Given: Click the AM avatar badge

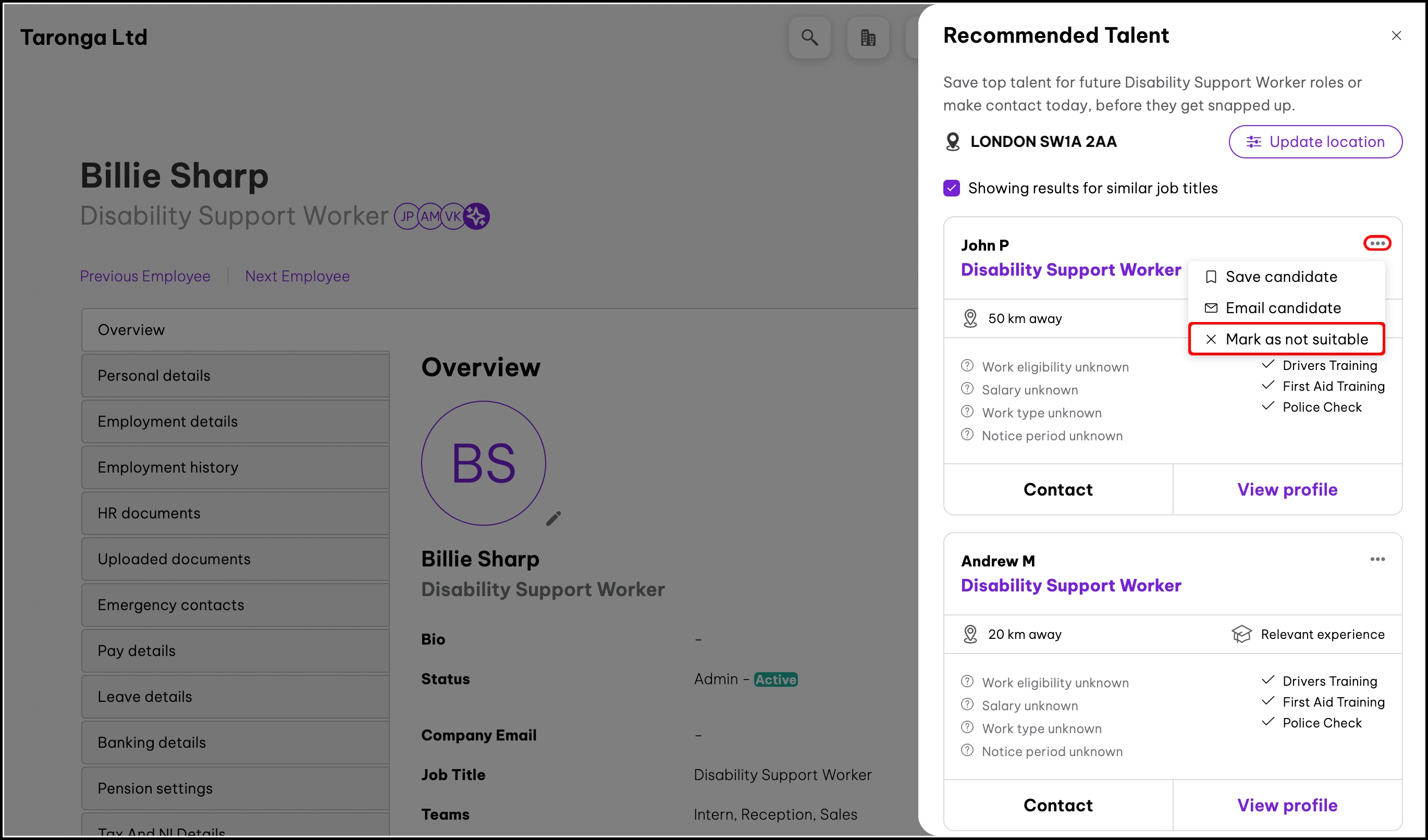Looking at the screenshot, I should [x=429, y=216].
